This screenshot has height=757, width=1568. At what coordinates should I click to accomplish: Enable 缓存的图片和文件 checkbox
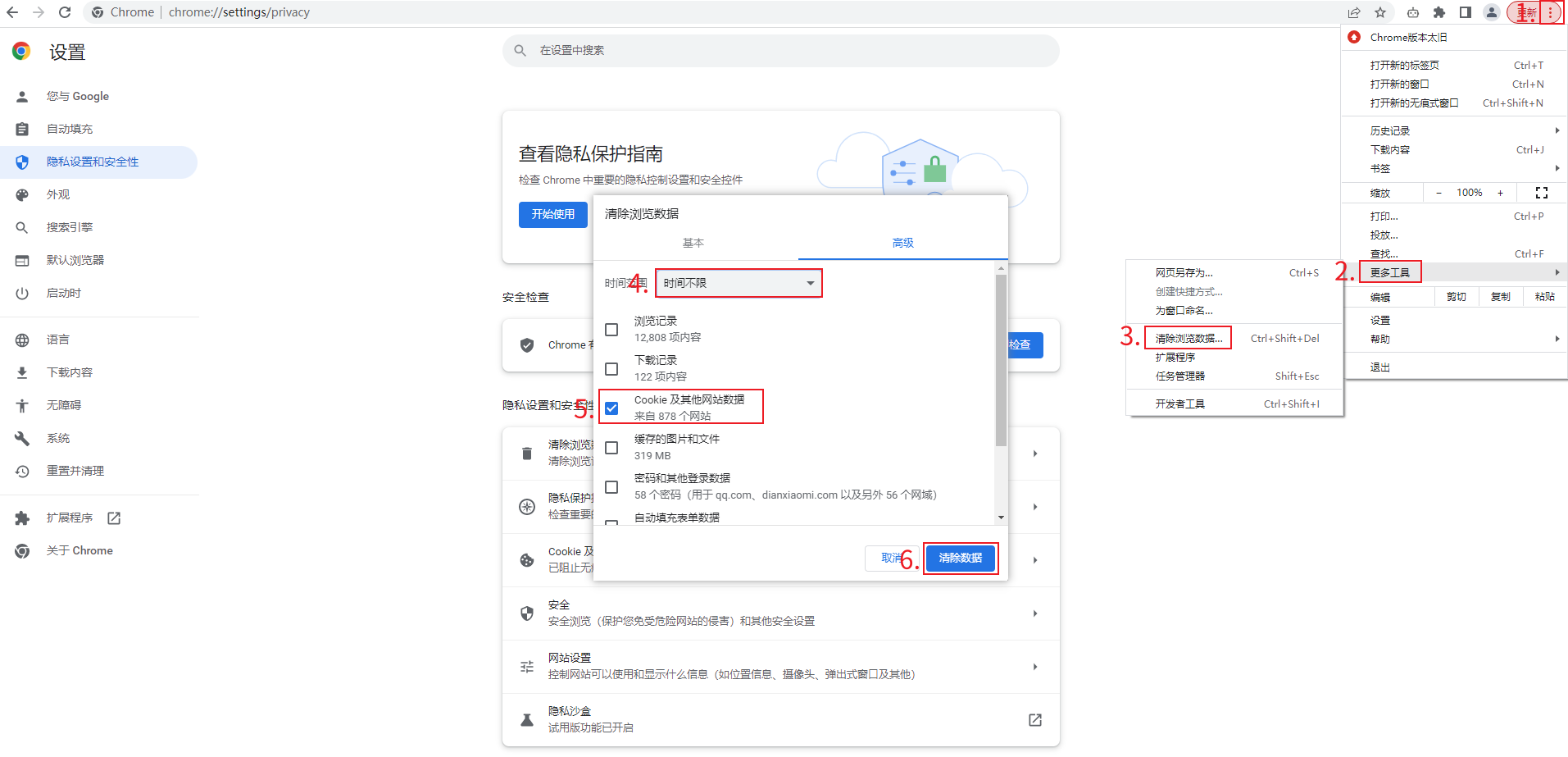611,448
